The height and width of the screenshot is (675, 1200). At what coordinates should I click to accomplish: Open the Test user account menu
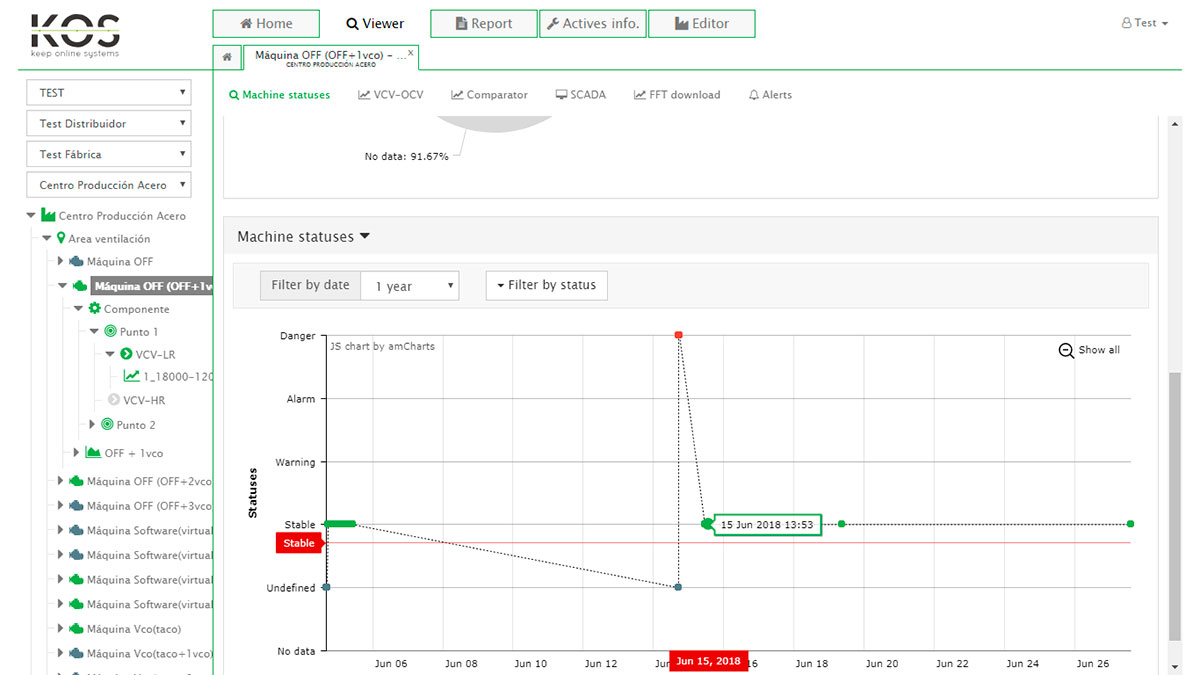1145,23
